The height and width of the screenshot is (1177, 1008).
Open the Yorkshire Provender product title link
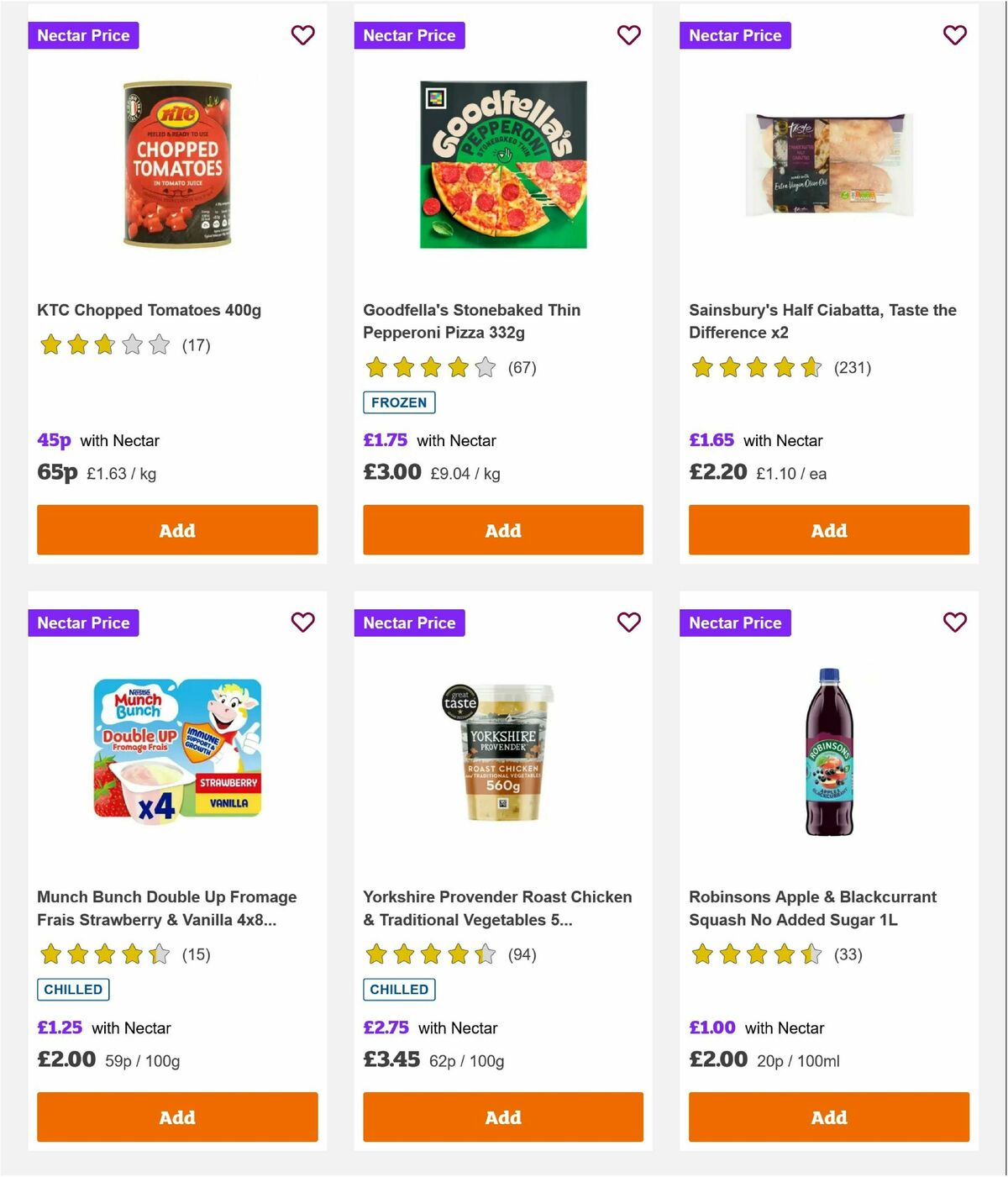click(x=496, y=908)
